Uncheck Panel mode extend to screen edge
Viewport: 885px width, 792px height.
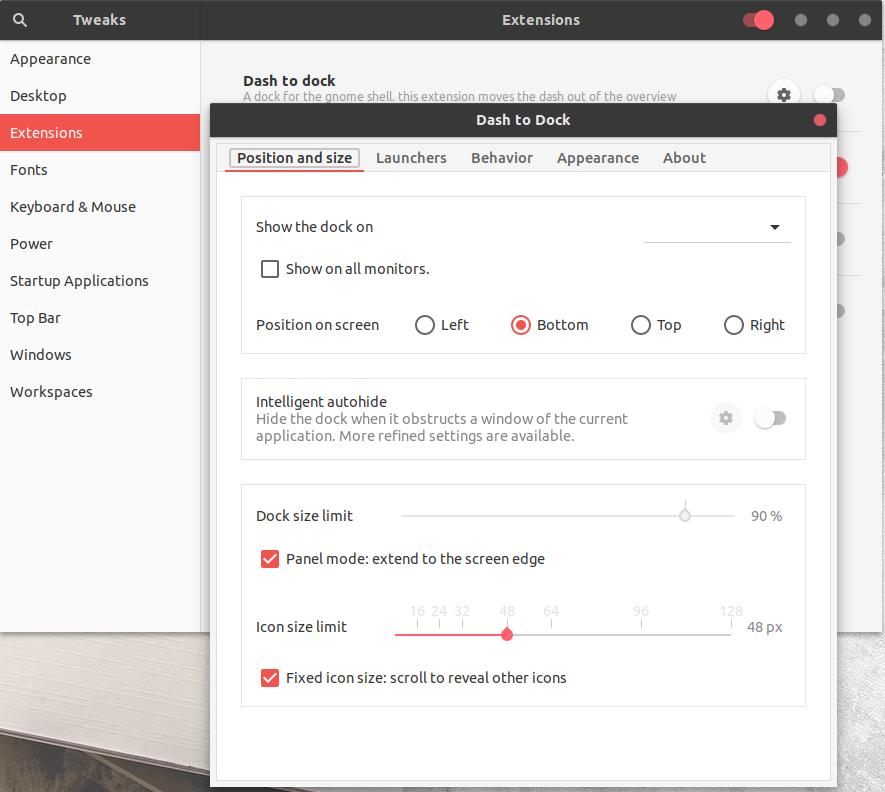click(270, 559)
